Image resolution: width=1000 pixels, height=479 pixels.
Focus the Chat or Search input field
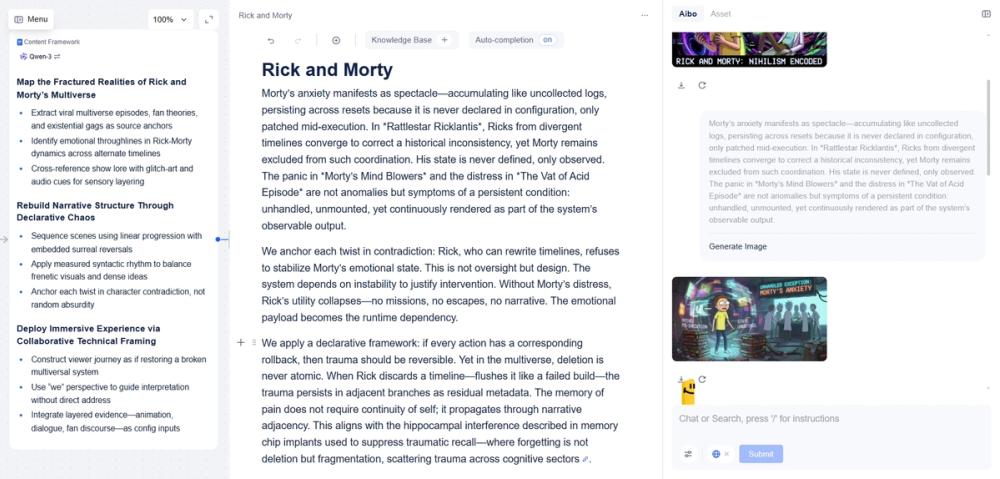[829, 419]
